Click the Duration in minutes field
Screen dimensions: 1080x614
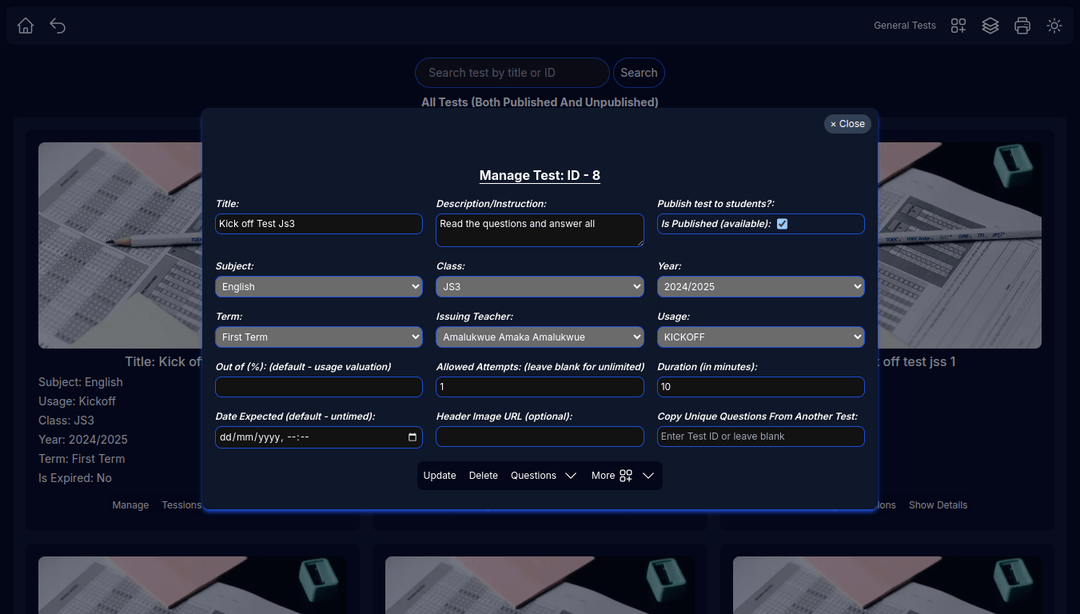(x=760, y=387)
